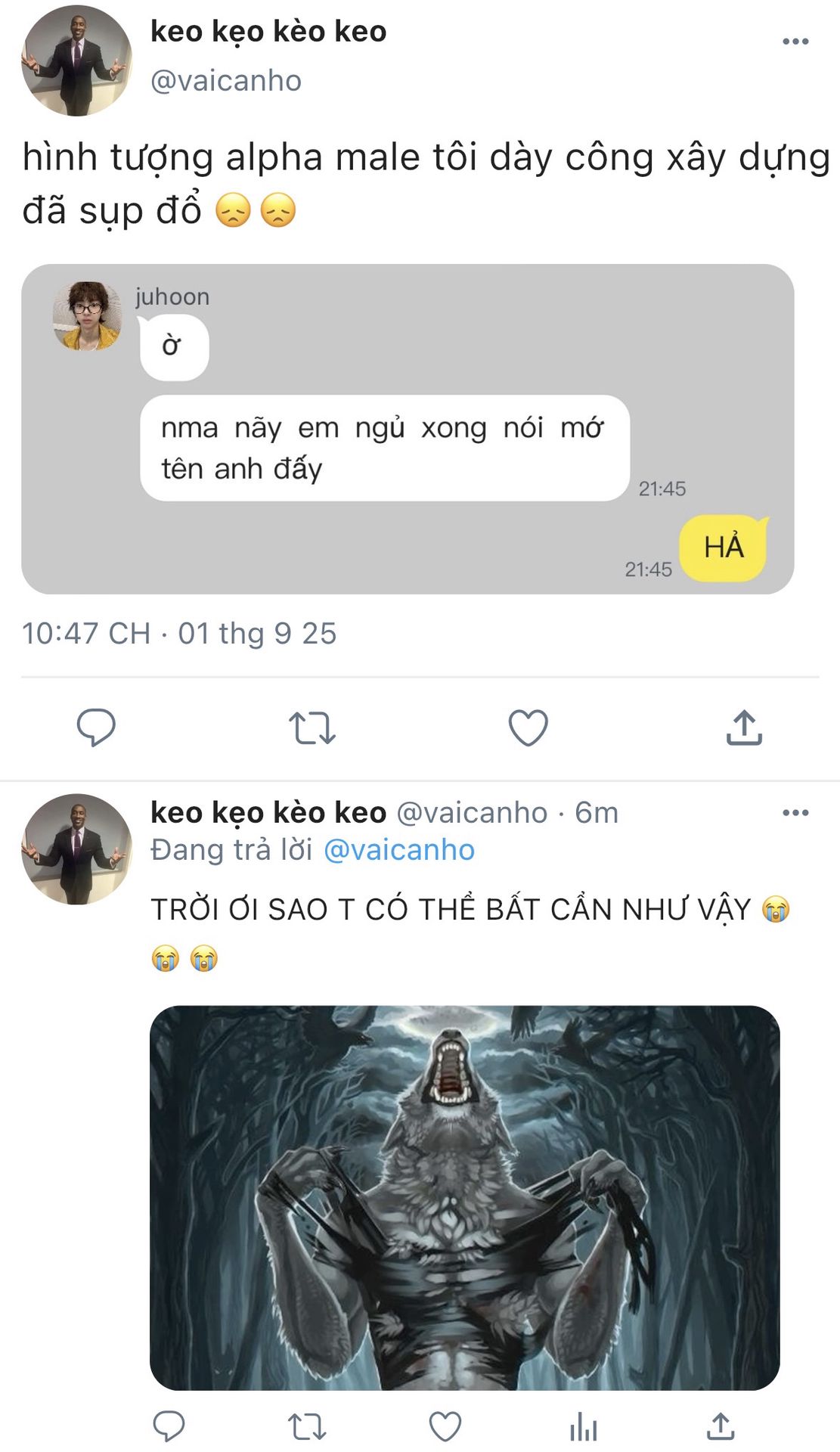
Task: Open the juhoon chat screenshot image
Action: point(408,429)
